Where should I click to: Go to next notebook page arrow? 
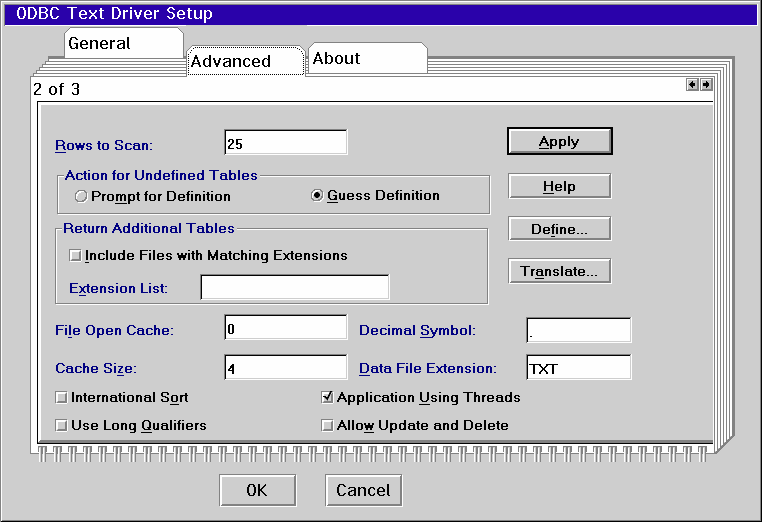coord(706,85)
